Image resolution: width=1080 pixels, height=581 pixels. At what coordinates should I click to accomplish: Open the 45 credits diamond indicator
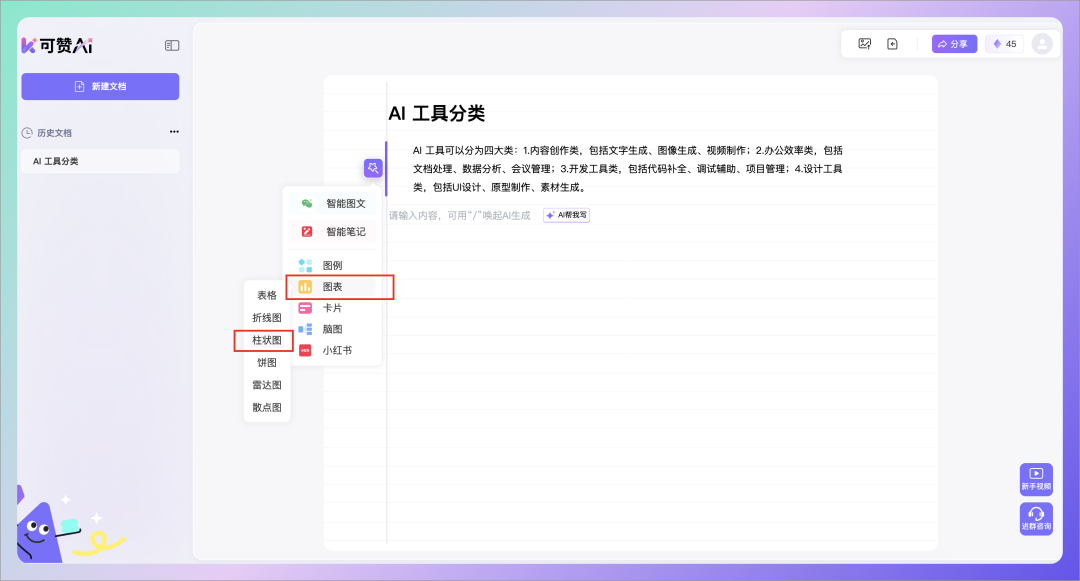coord(1004,44)
